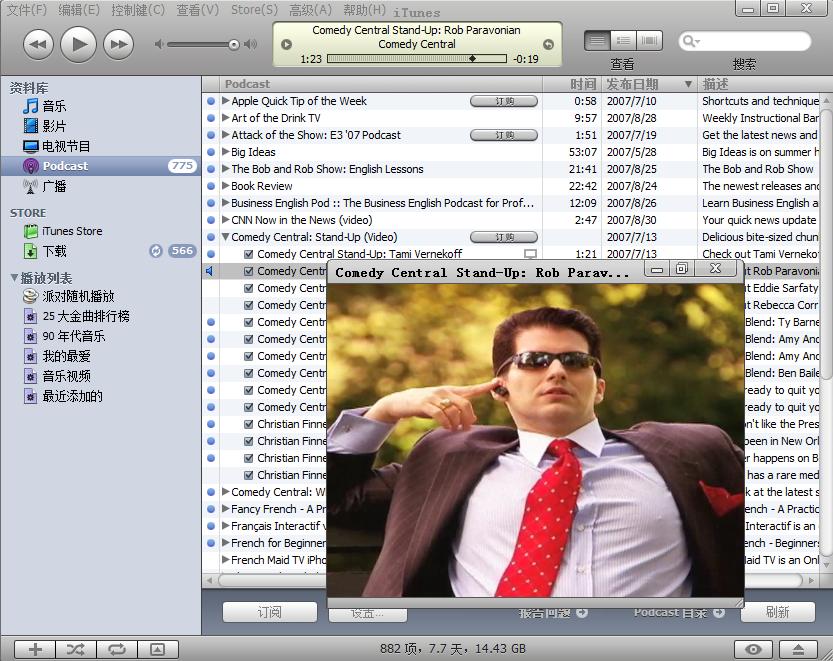Open the 编辑(E) menu

(79, 10)
